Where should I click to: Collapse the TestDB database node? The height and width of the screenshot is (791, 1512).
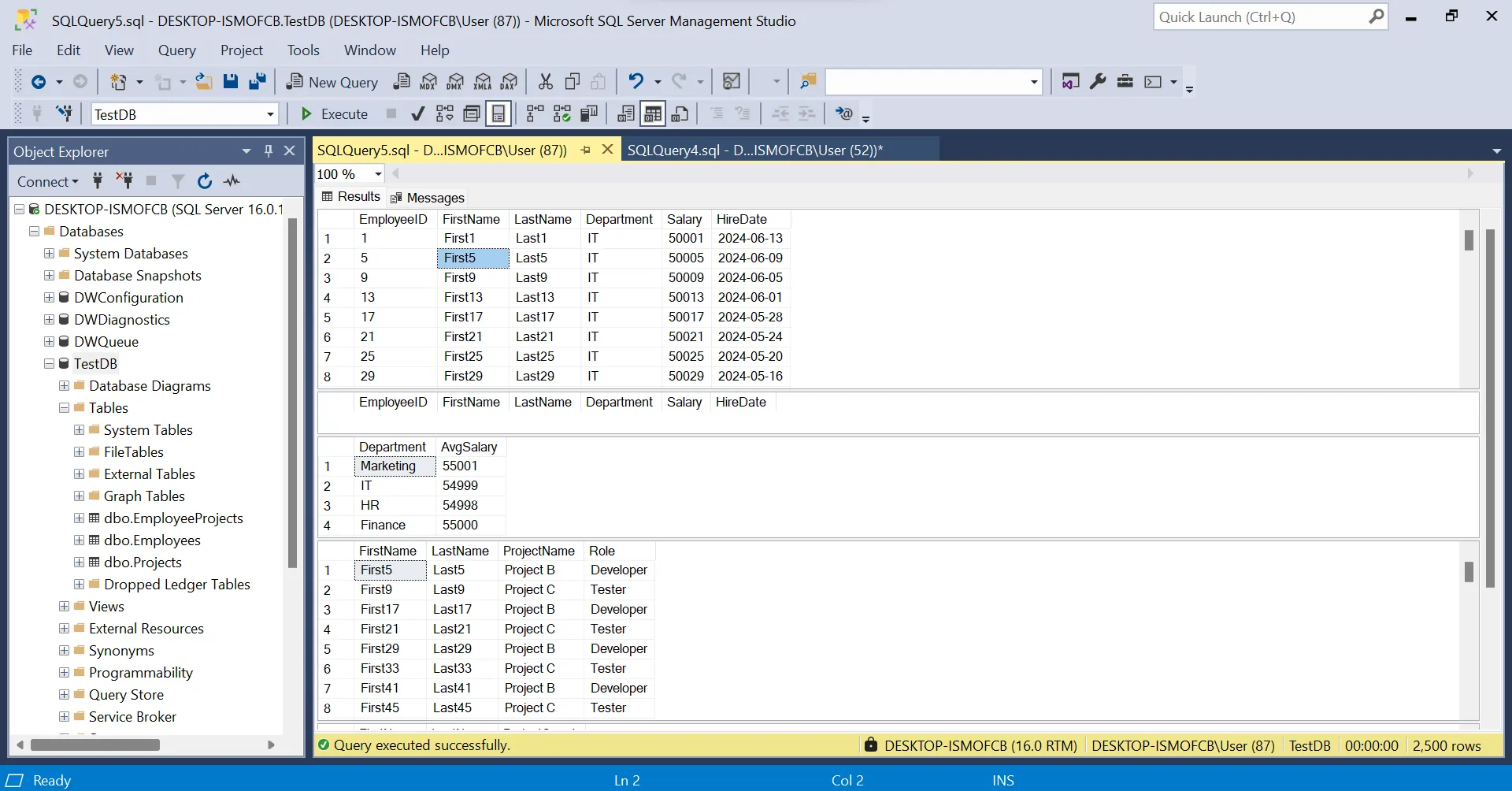click(49, 364)
